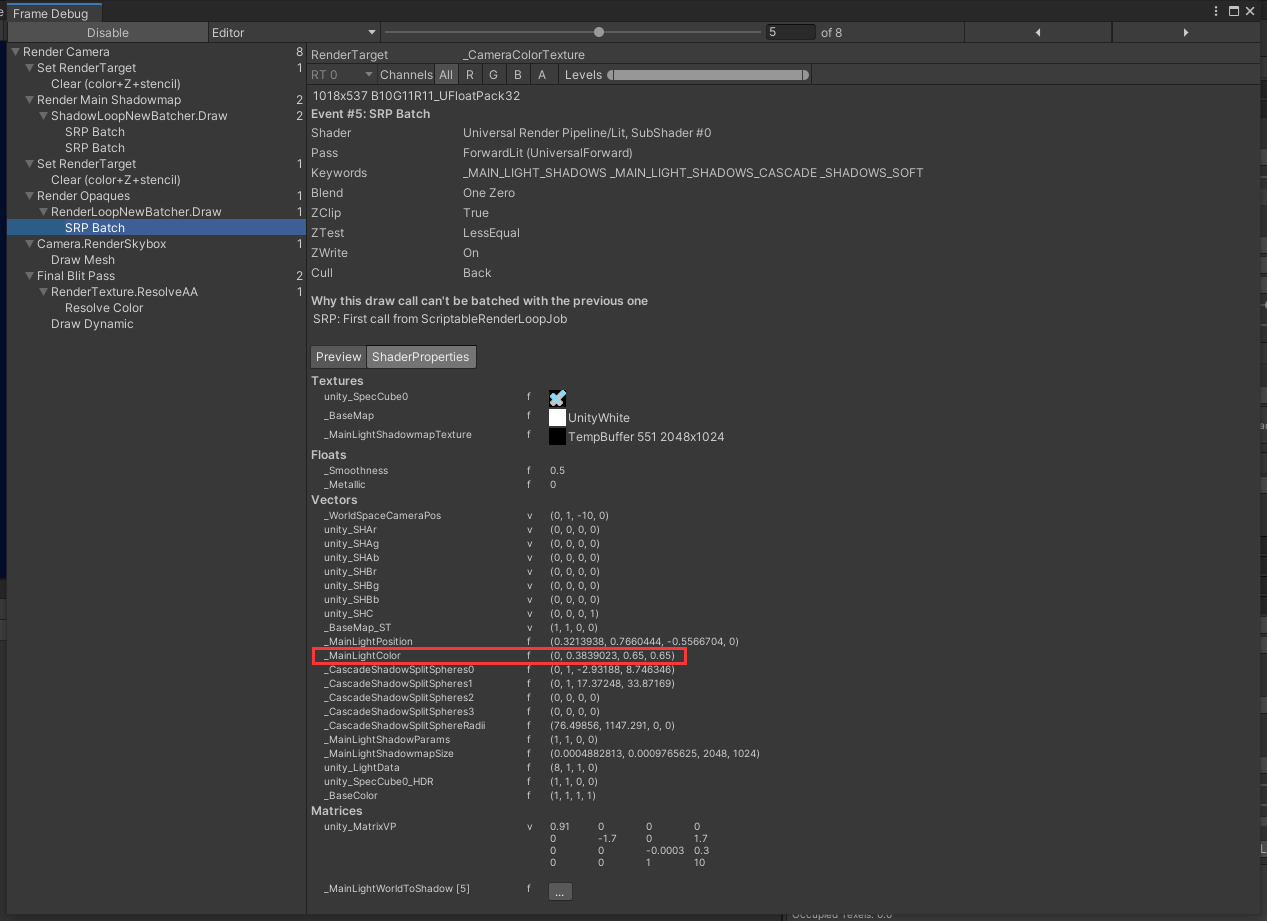The height and width of the screenshot is (921, 1267).
Task: Click the _Metallic float property
Action: [345, 485]
